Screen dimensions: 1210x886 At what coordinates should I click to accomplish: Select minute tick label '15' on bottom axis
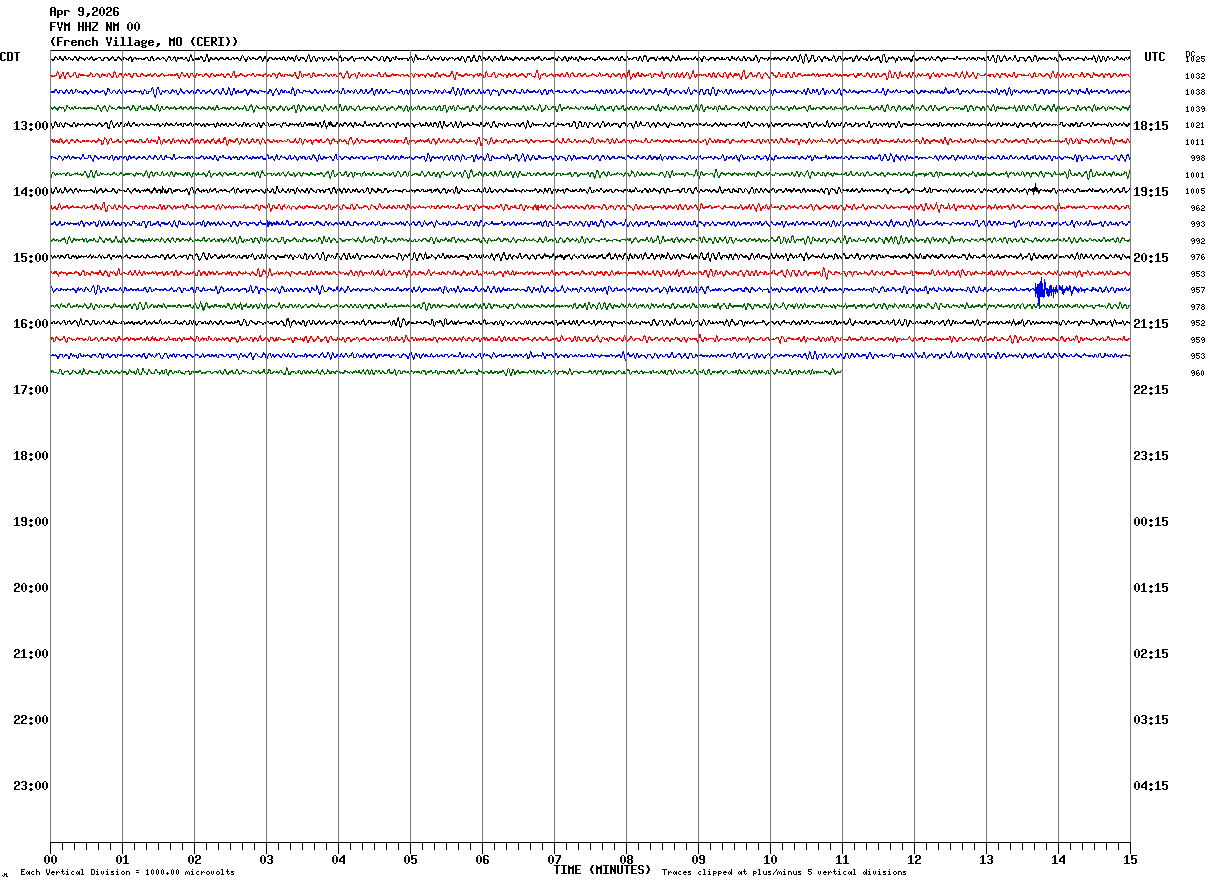(1130, 860)
